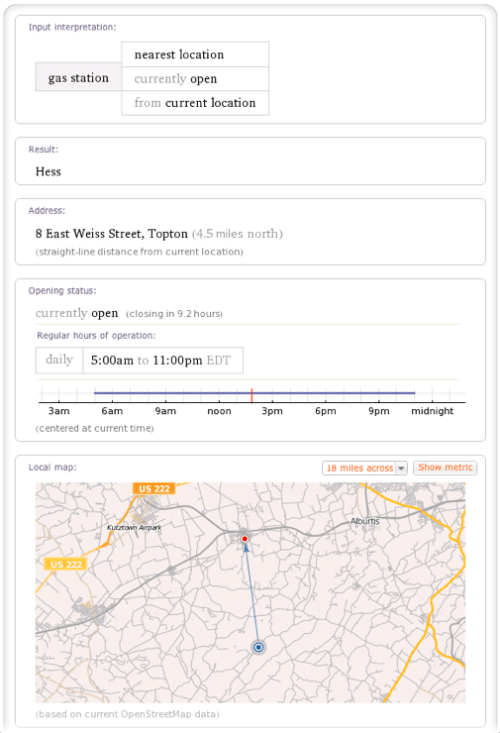This screenshot has height=733, width=500.
Task: Click the '6am' label on the timeline
Action: pos(112,411)
